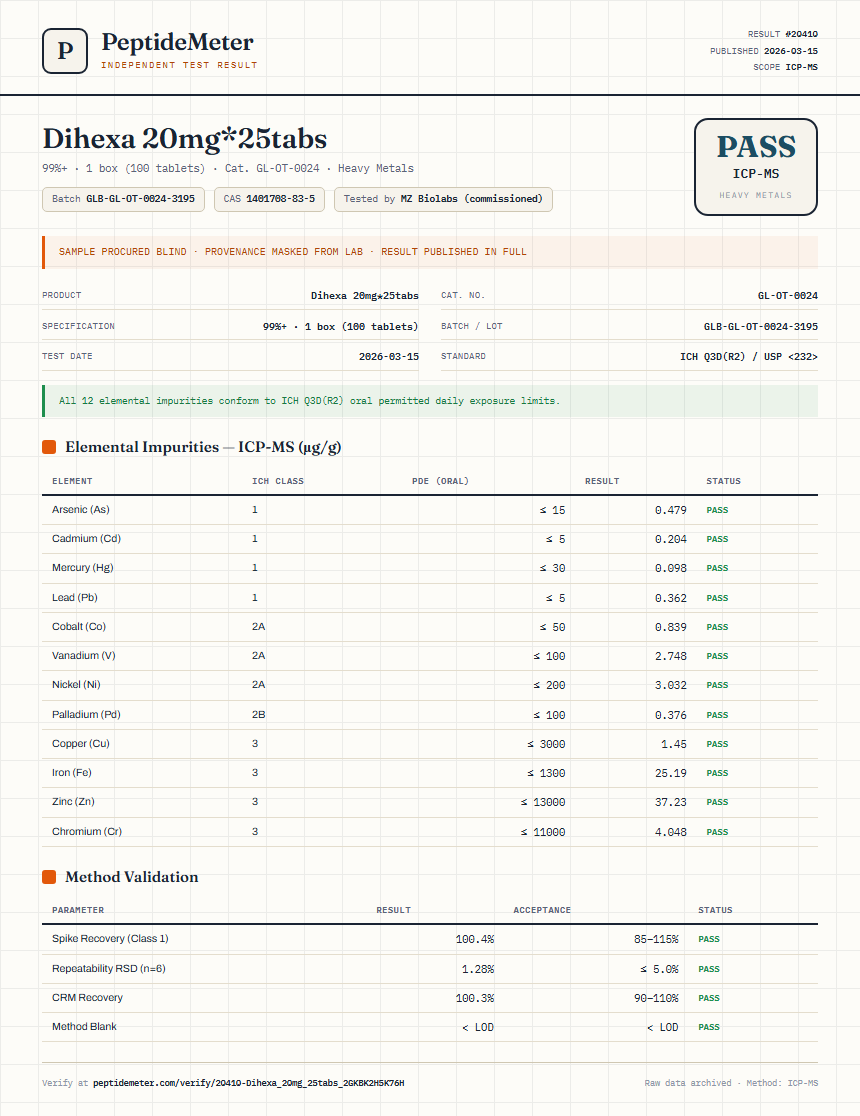Click the ACCEPTANCE column header
The height and width of the screenshot is (1116, 860).
click(542, 910)
